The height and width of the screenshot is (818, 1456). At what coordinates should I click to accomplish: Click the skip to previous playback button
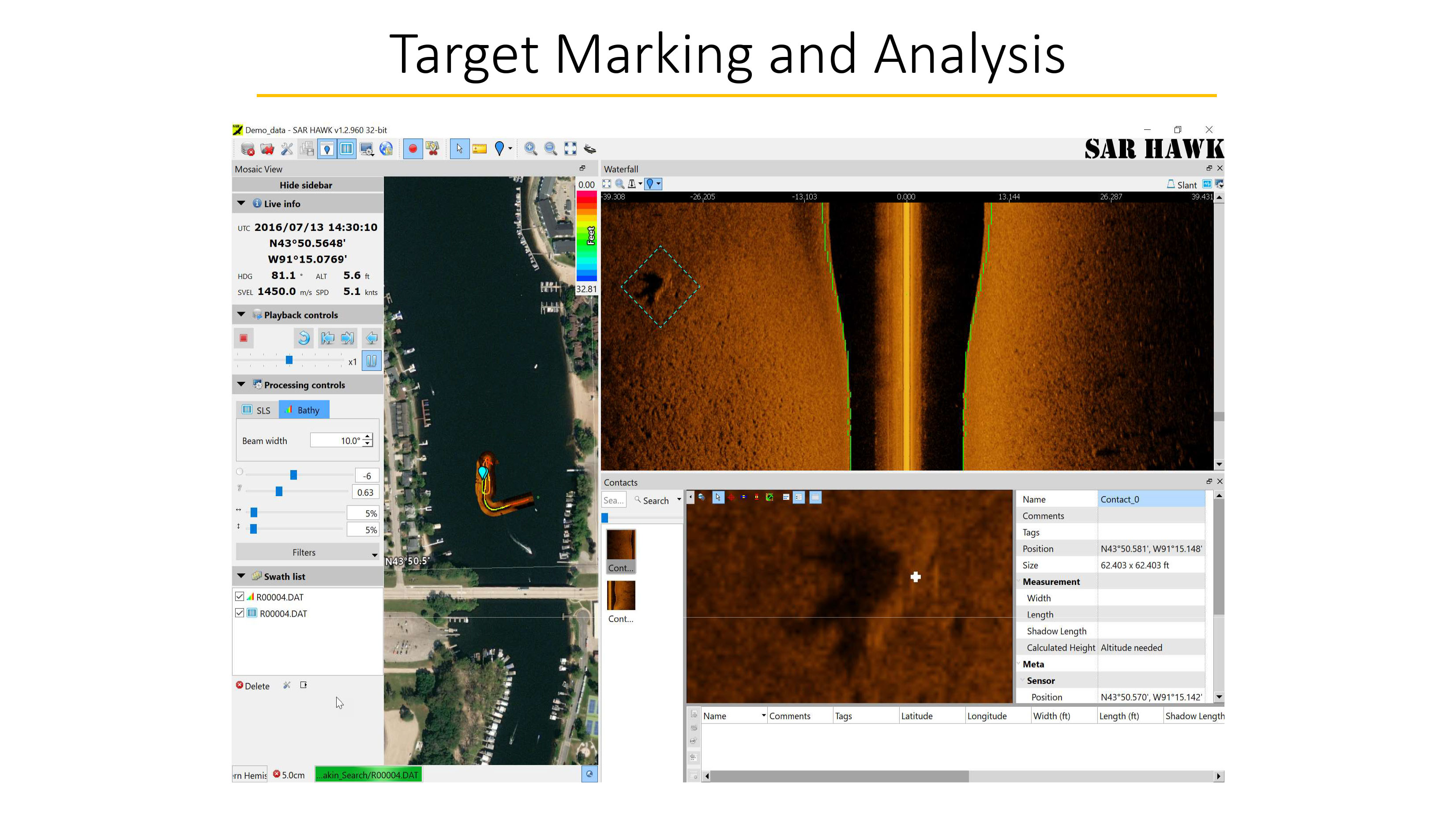pos(327,338)
